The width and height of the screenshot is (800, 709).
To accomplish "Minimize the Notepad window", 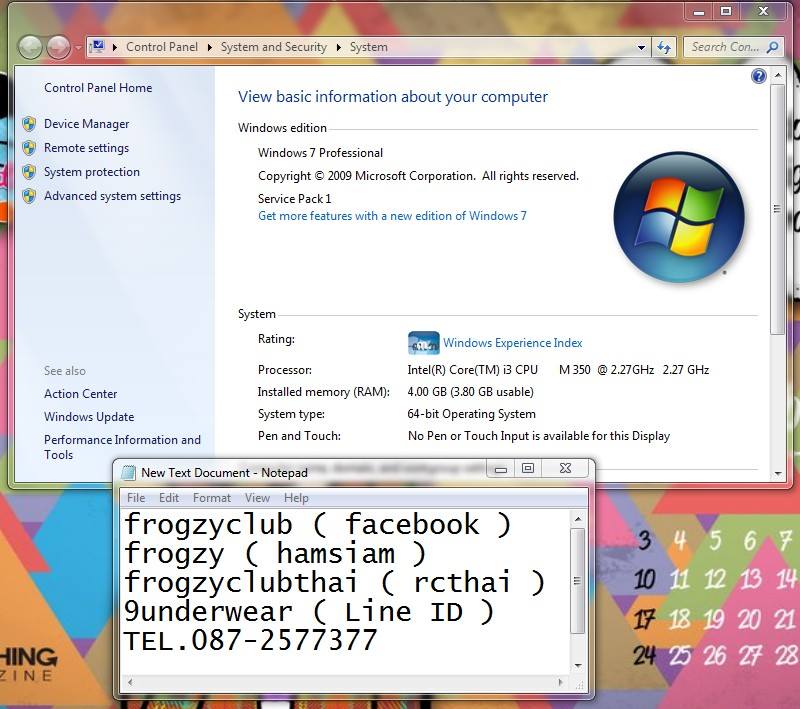I will pyautogui.click(x=501, y=468).
